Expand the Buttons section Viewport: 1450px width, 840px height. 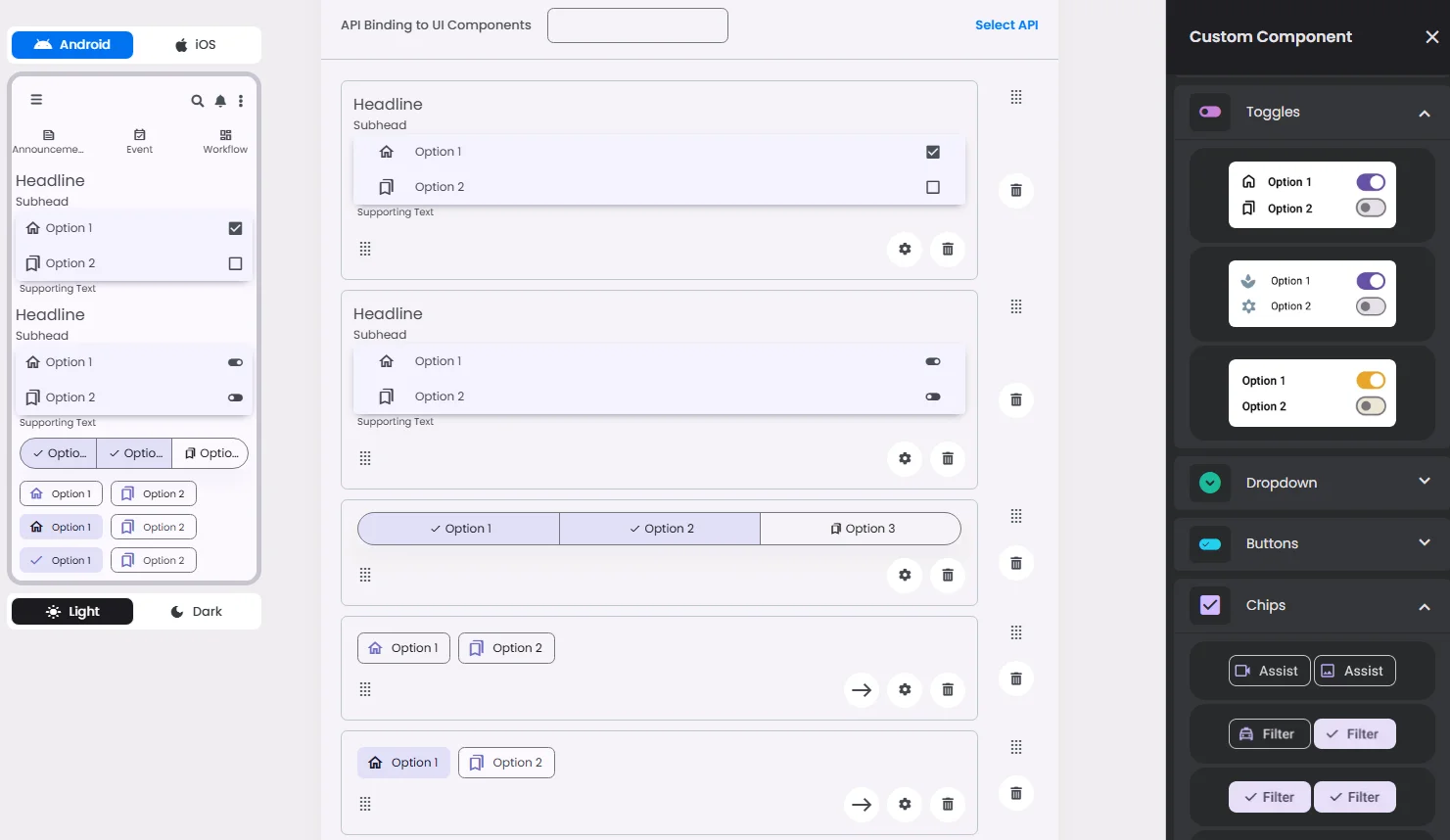pyautogui.click(x=1425, y=543)
